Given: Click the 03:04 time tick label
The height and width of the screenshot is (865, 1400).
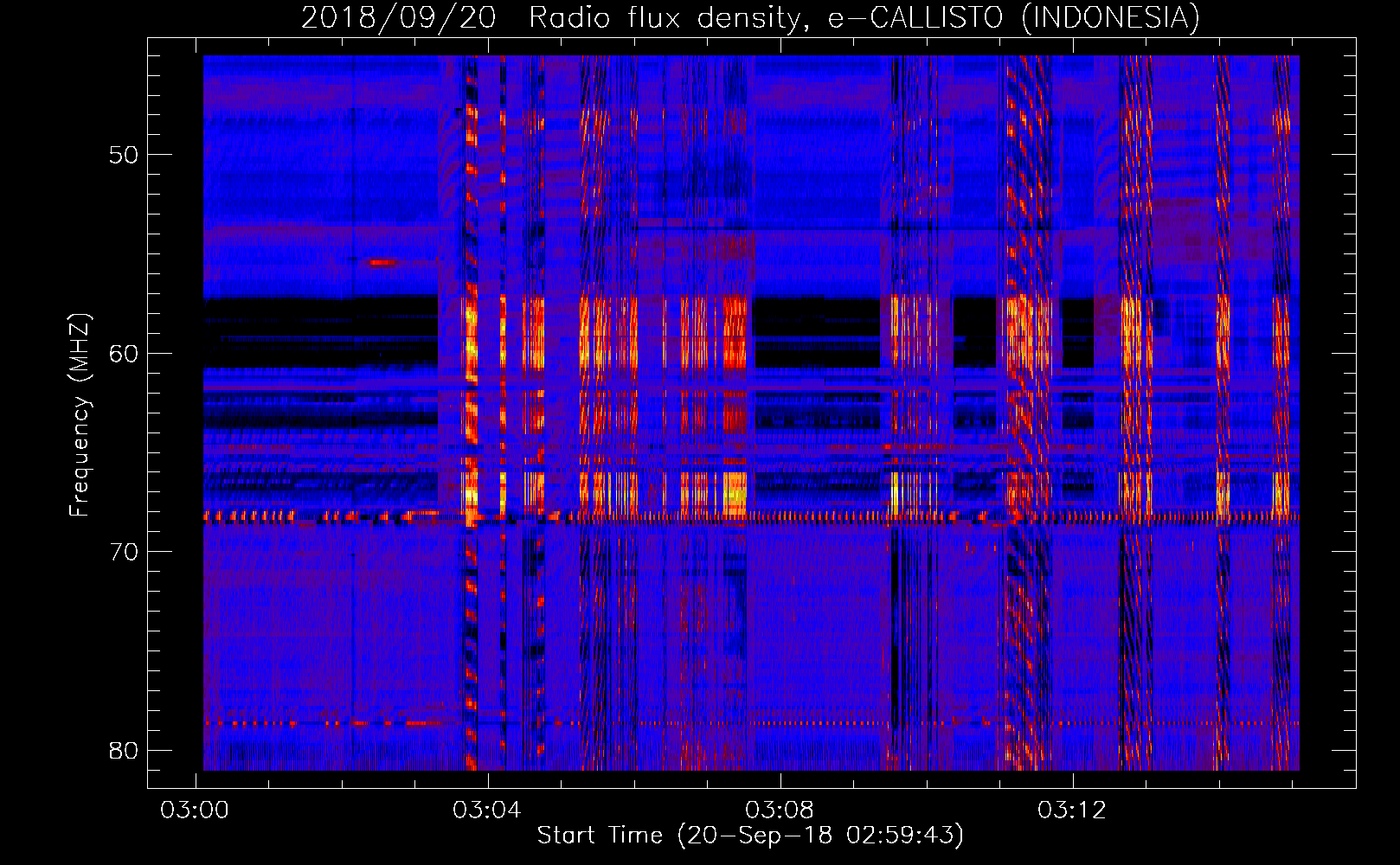Looking at the screenshot, I should click(x=487, y=811).
